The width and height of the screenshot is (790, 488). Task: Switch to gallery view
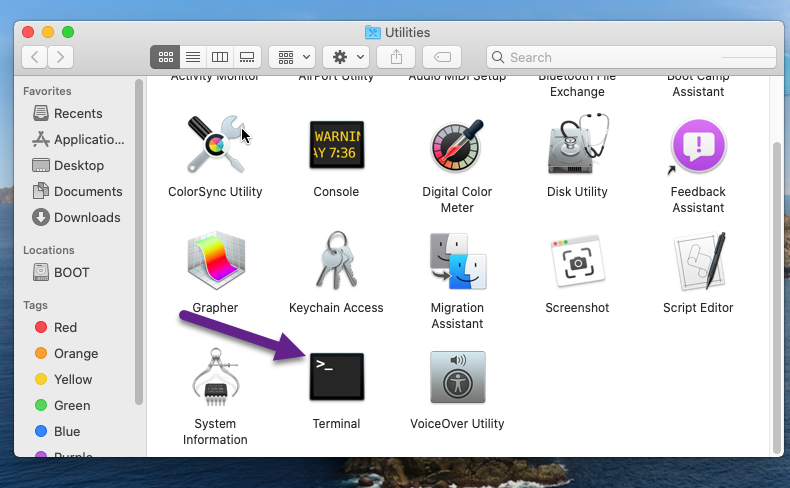(247, 57)
